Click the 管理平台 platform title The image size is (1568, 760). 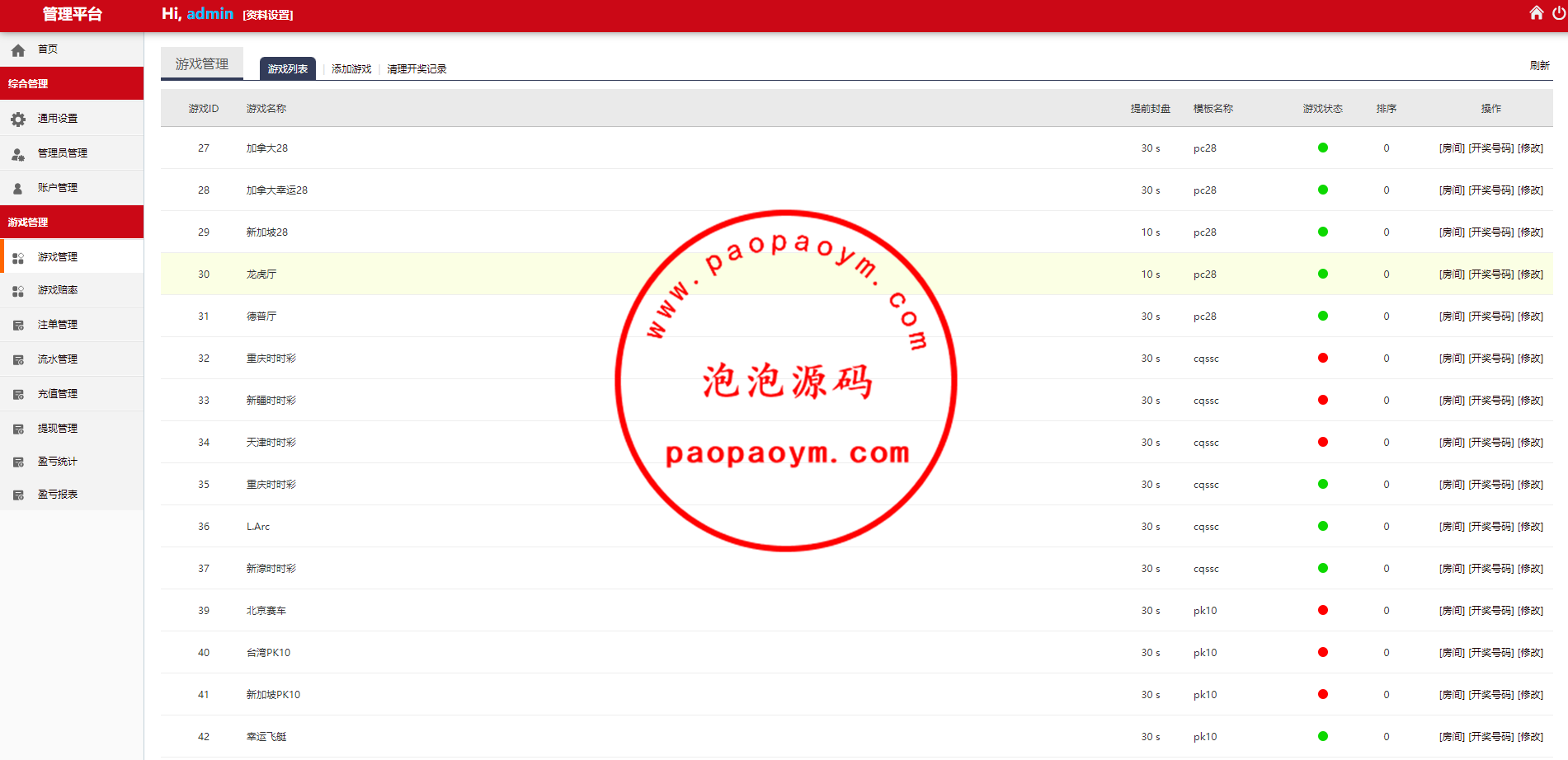click(x=72, y=14)
